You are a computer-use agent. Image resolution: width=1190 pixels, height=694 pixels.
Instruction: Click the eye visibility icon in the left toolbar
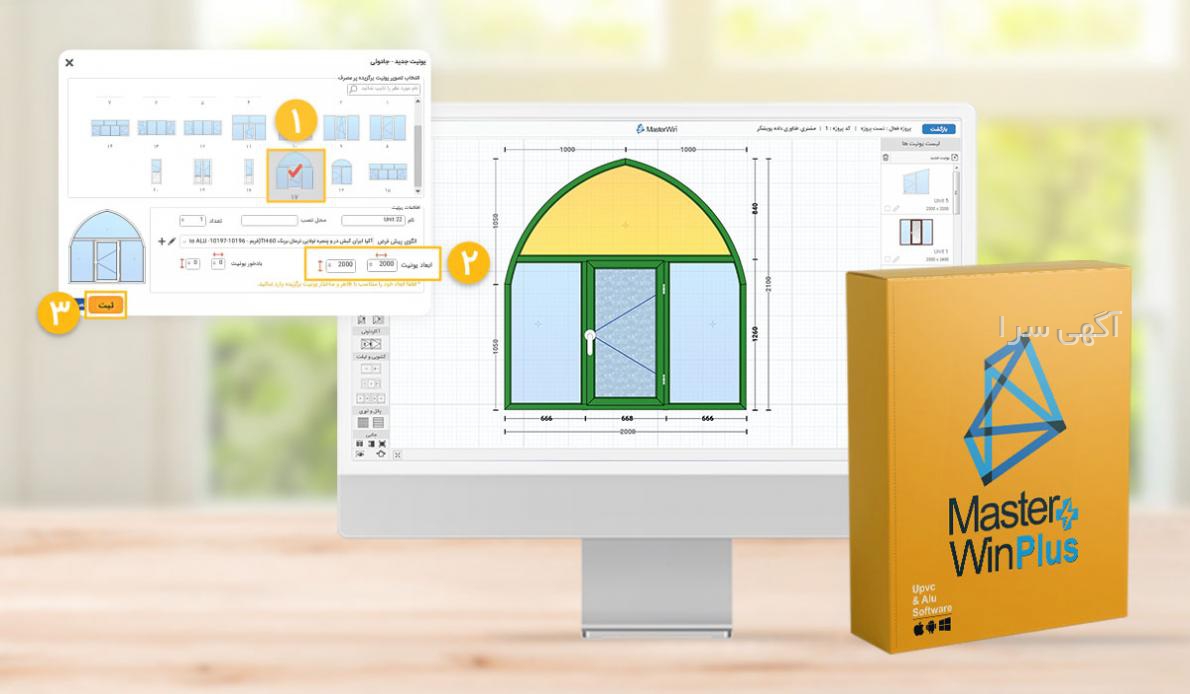point(360,453)
